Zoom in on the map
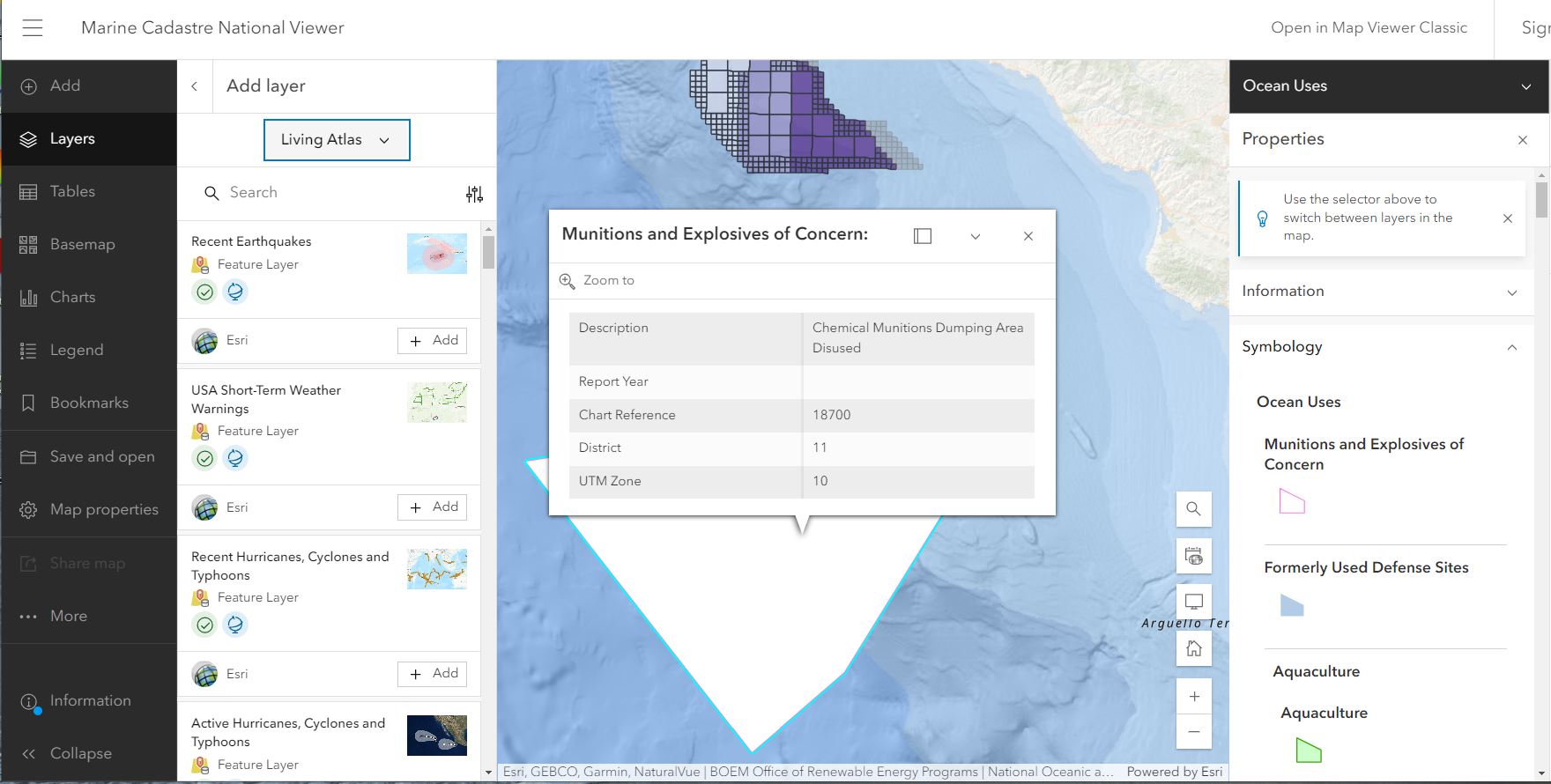The width and height of the screenshot is (1551, 784). click(1193, 697)
